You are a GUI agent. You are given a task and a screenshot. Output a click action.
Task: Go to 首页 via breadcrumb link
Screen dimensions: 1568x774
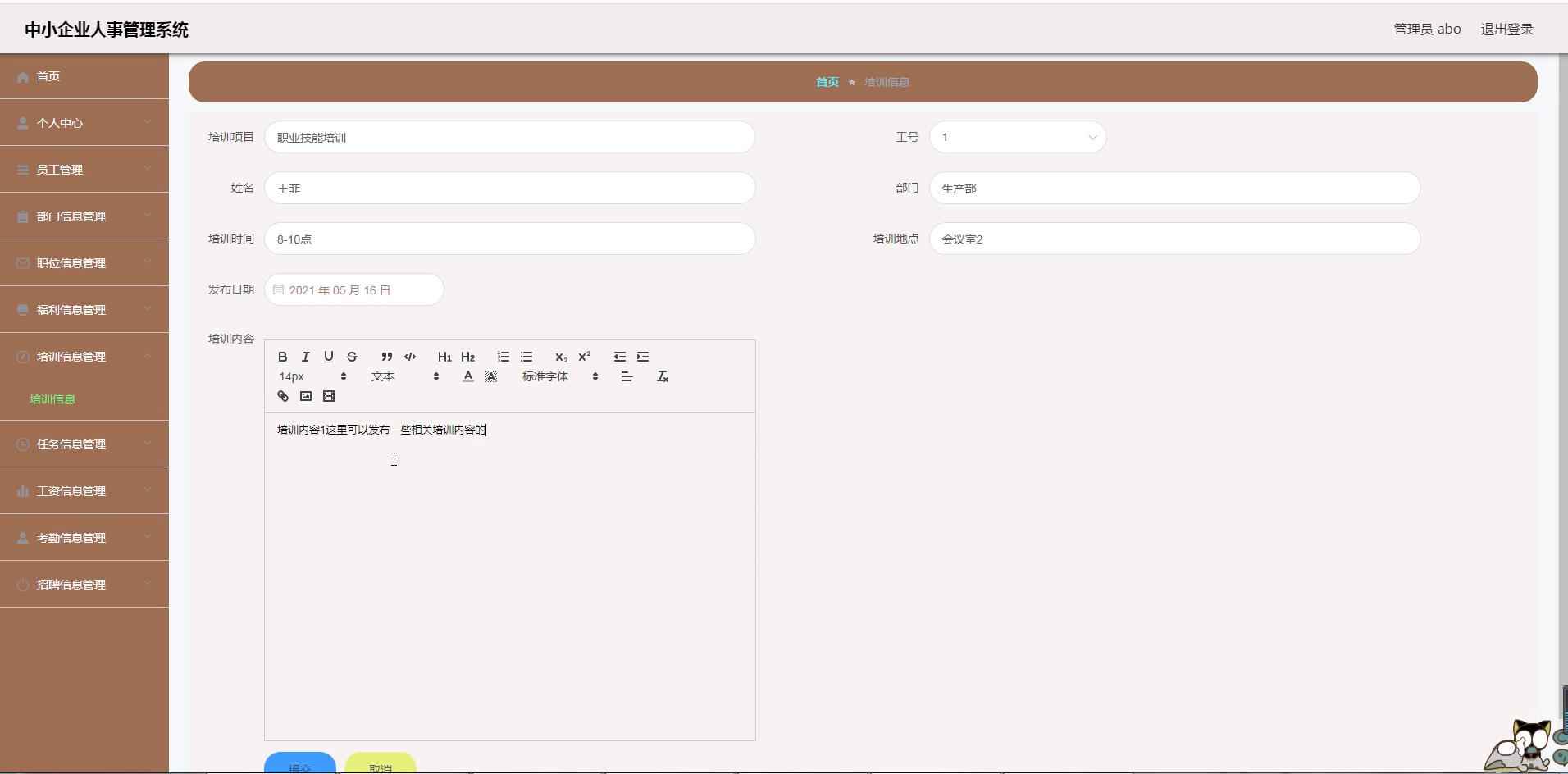827,82
